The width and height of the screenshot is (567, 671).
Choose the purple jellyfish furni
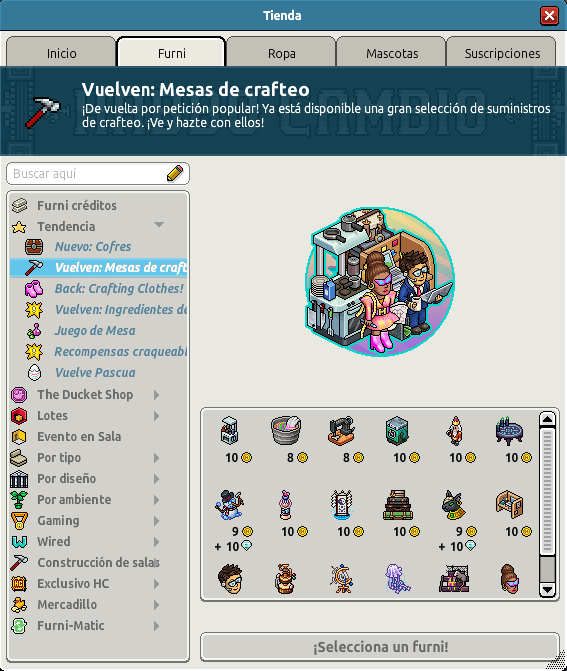pos(398,579)
